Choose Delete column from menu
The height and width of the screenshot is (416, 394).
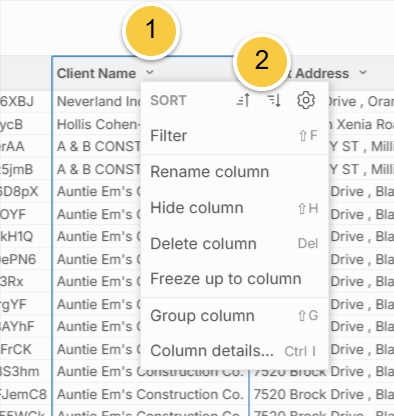(235, 244)
